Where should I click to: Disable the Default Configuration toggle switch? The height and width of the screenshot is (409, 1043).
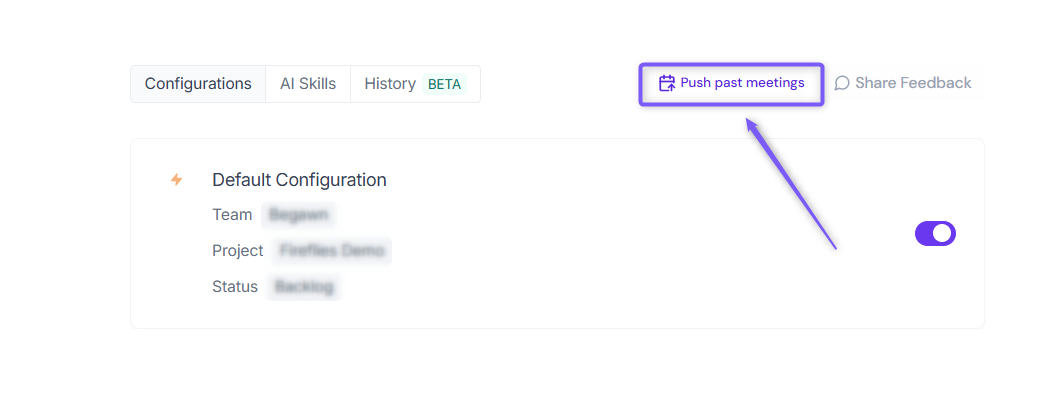click(935, 233)
